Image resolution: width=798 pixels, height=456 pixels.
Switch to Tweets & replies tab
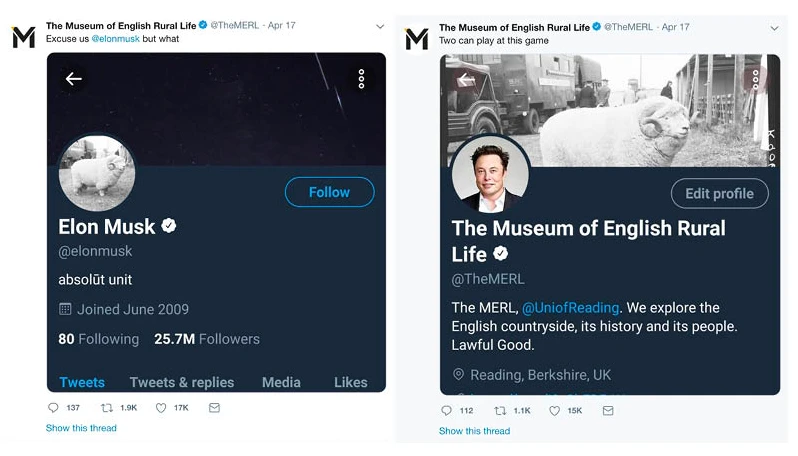pyautogui.click(x=182, y=382)
